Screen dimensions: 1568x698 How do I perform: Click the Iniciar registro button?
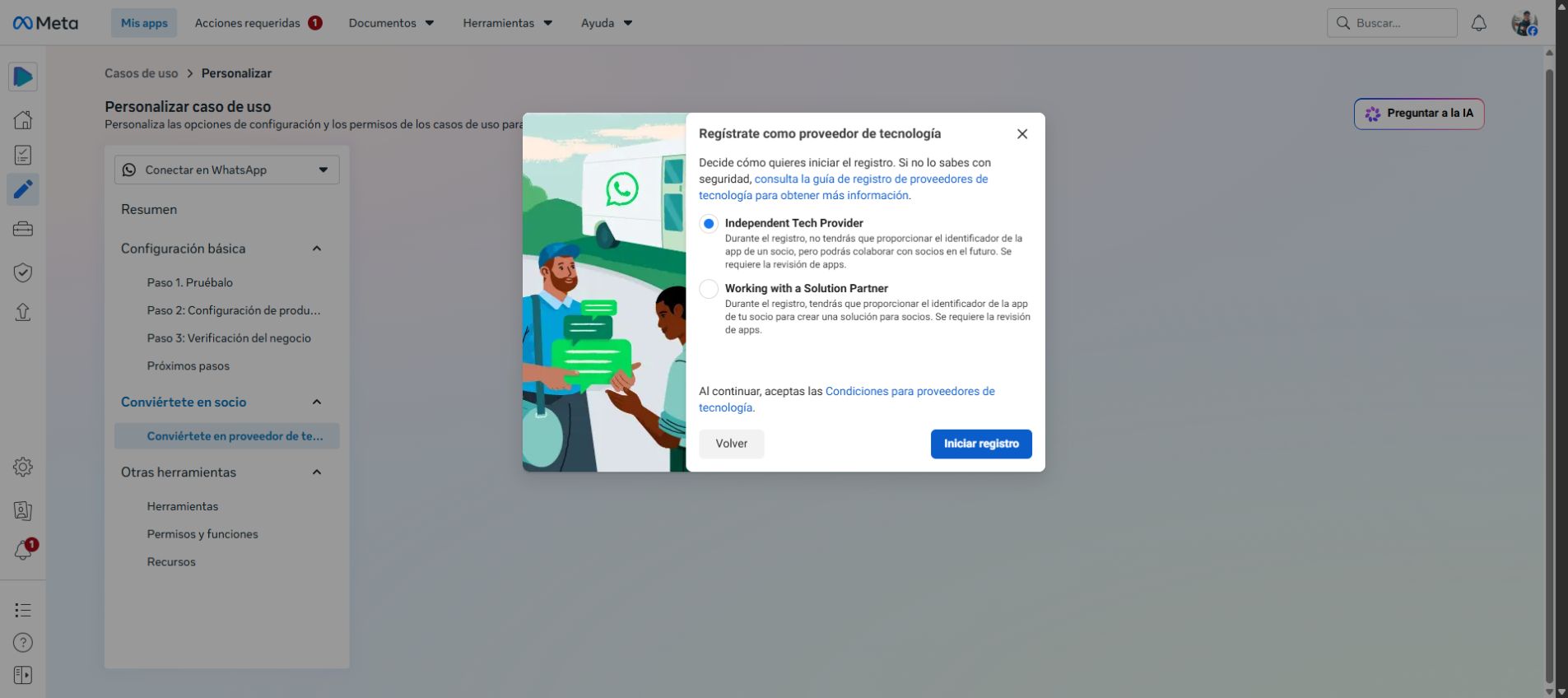click(981, 444)
